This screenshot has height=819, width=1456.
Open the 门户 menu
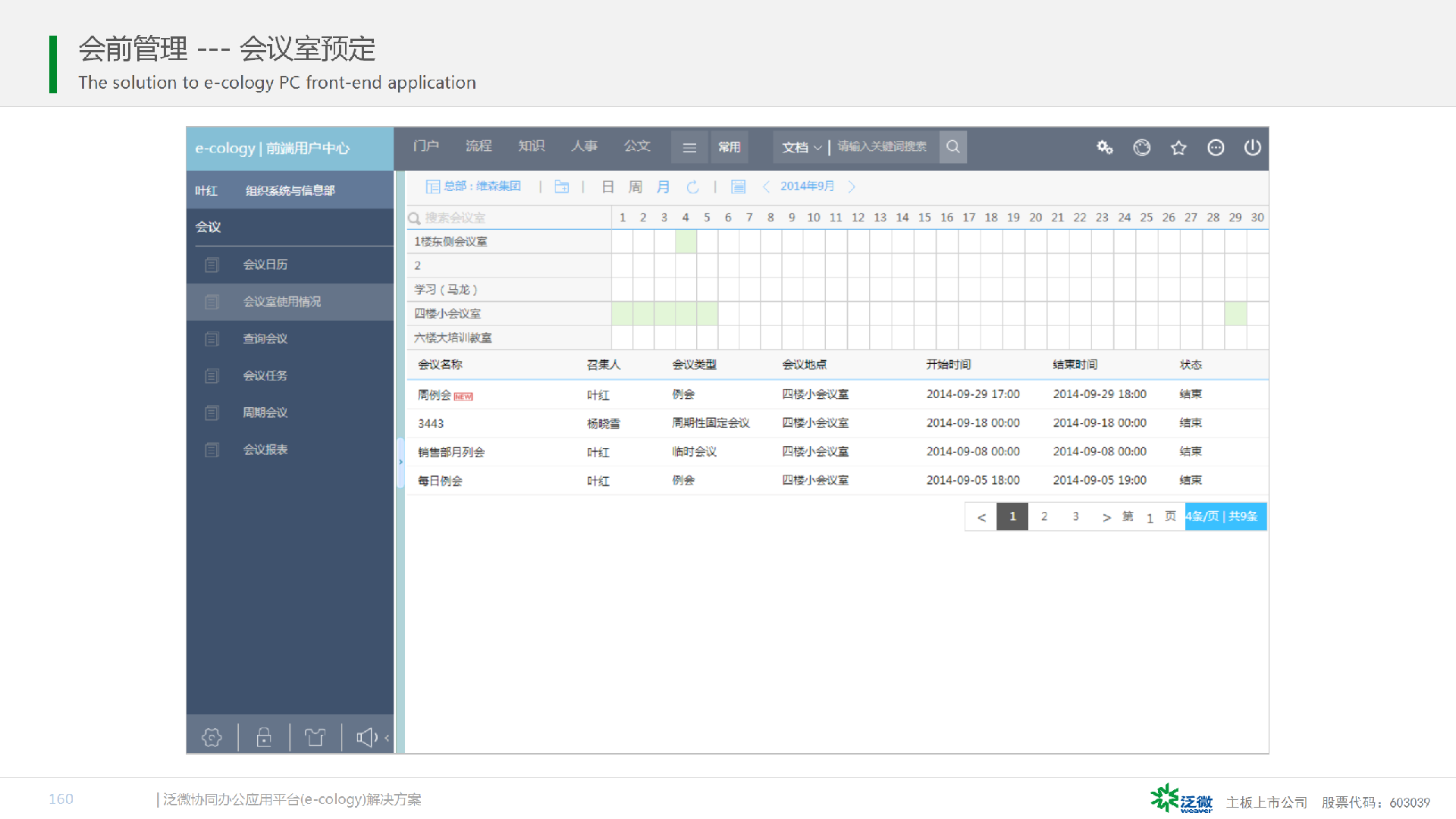[426, 146]
